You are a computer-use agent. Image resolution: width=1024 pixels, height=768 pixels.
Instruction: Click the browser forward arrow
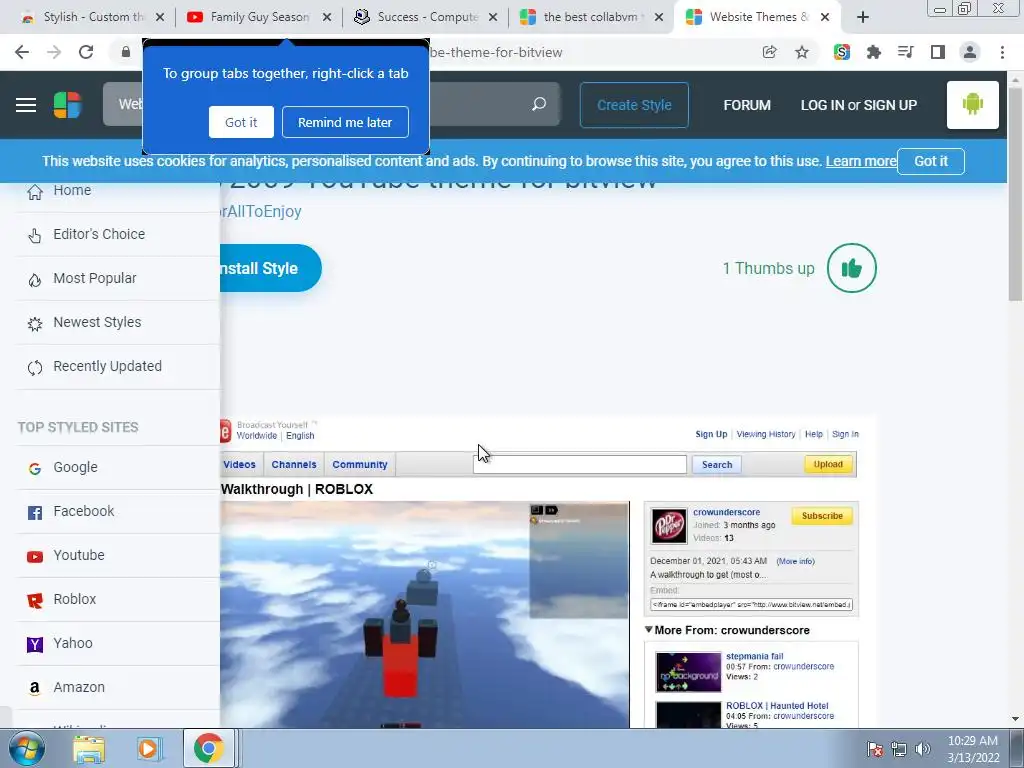tap(54, 52)
